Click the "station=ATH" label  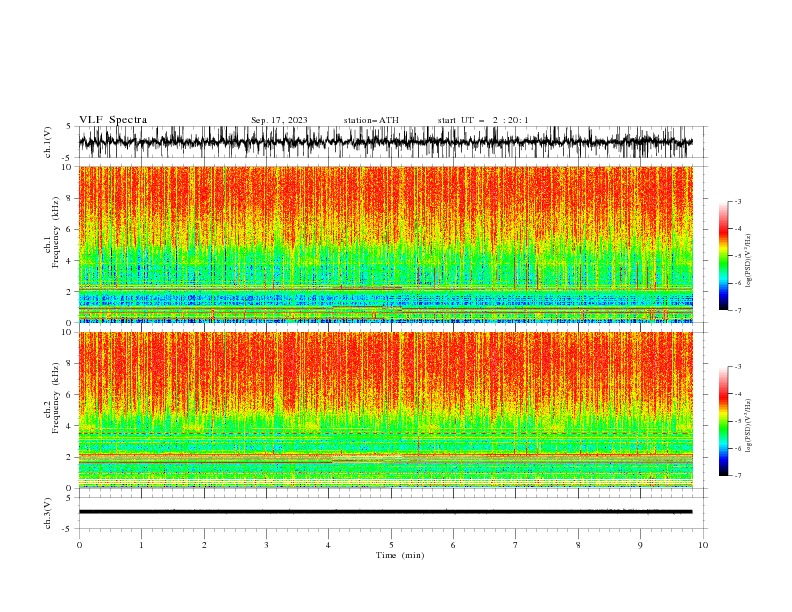pyautogui.click(x=371, y=120)
